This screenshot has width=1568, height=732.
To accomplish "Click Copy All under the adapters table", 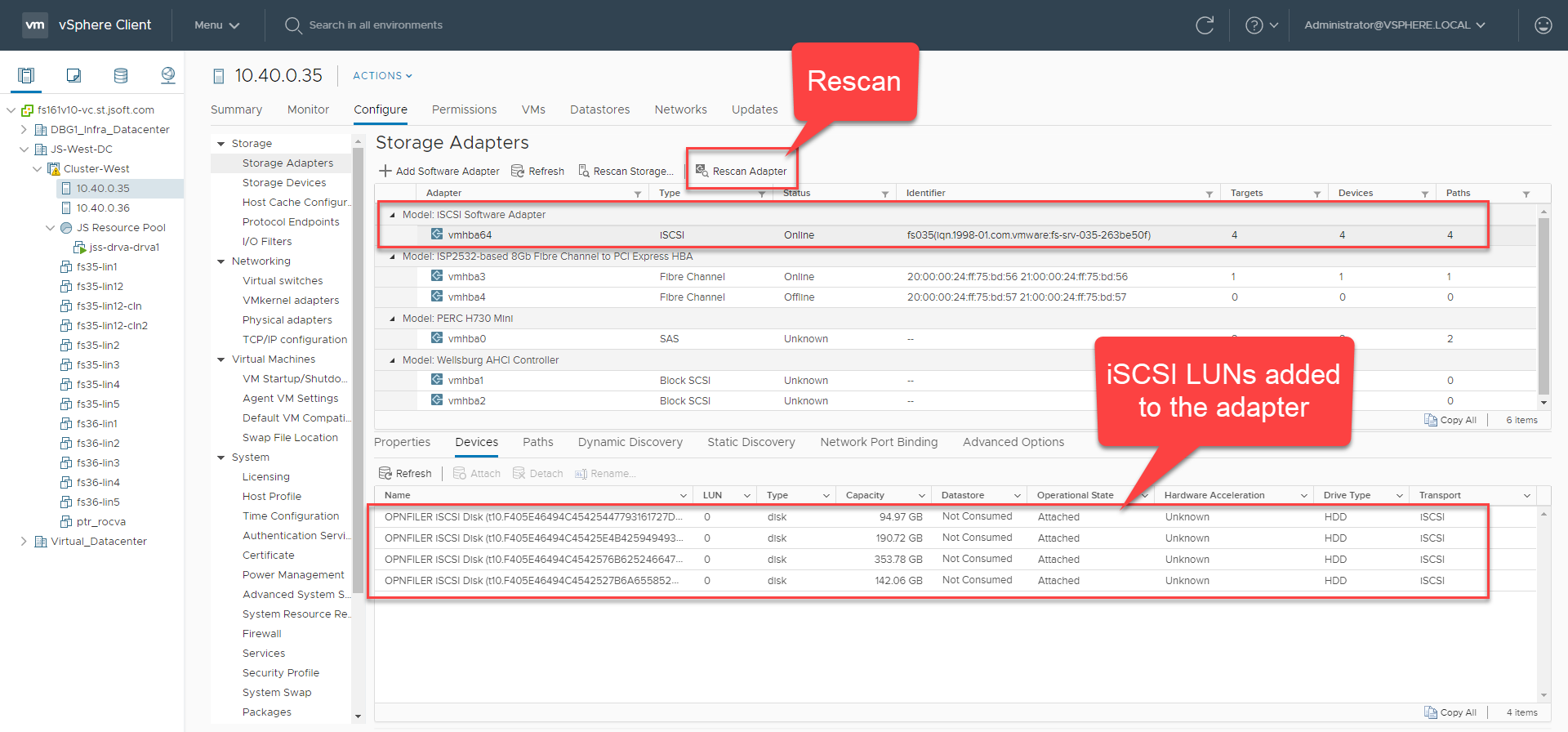I will 1450,420.
